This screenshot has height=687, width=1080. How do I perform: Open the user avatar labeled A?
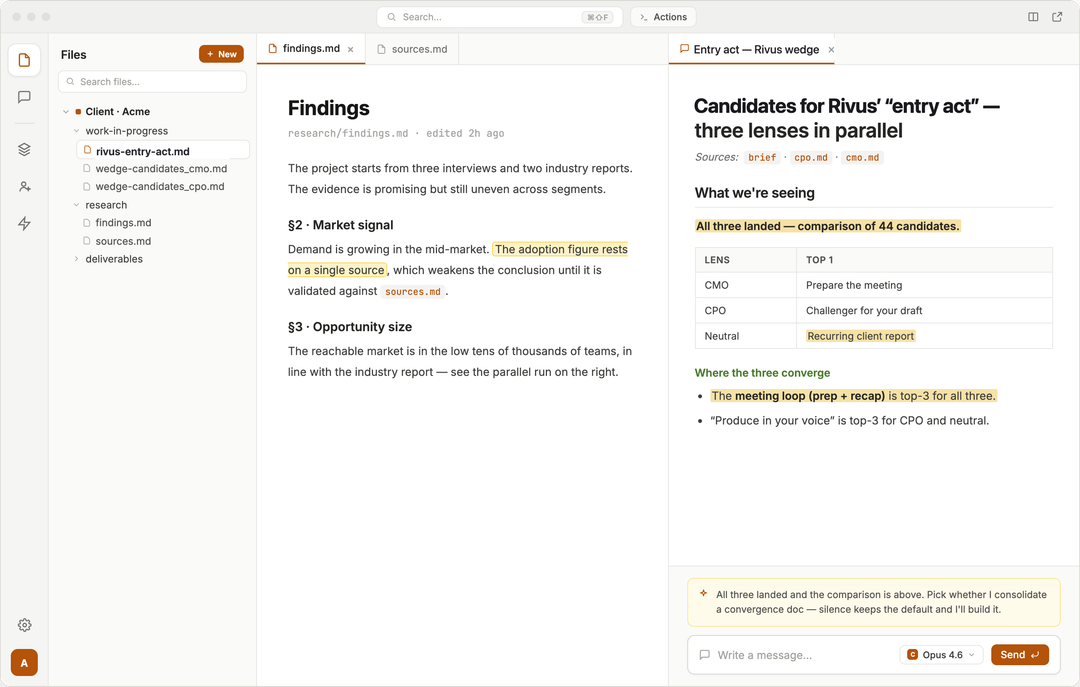tap(24, 663)
